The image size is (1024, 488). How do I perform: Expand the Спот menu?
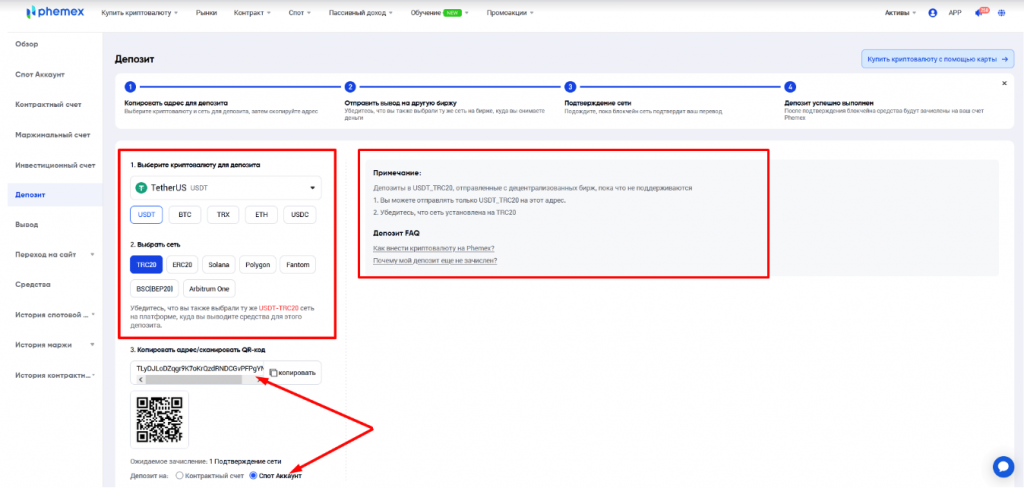click(x=300, y=13)
